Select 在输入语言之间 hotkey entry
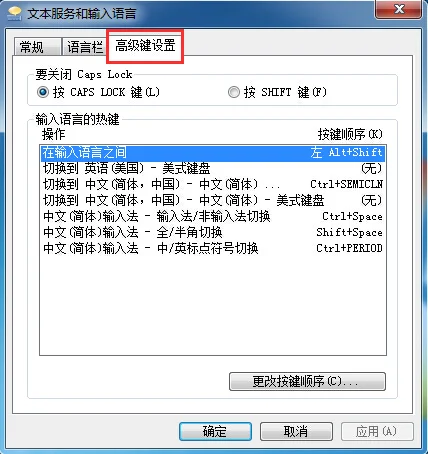 coord(213,153)
